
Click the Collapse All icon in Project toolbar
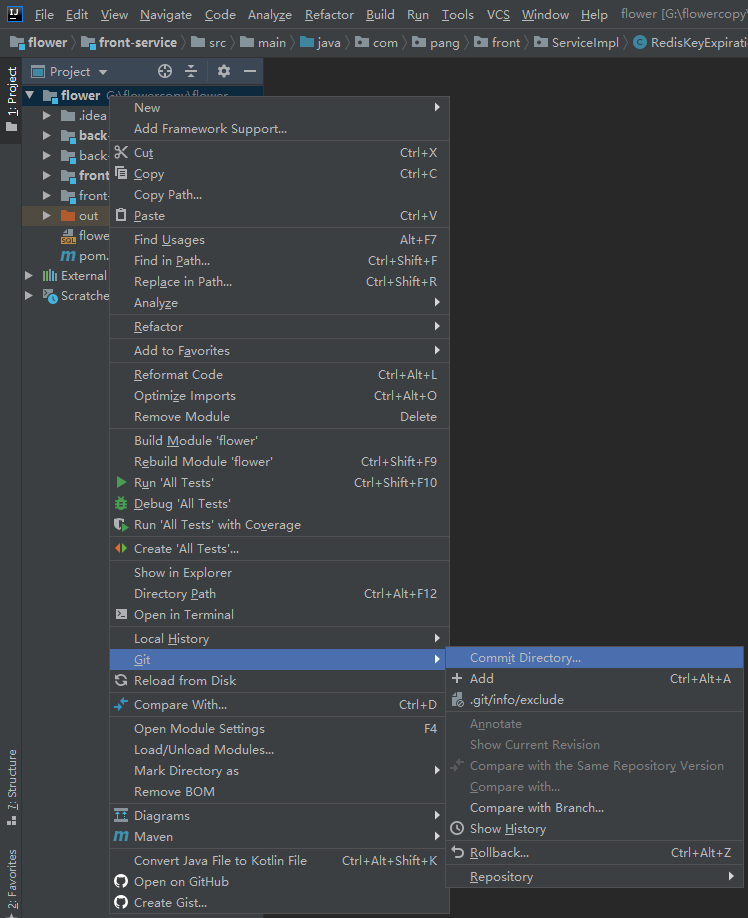click(x=191, y=71)
